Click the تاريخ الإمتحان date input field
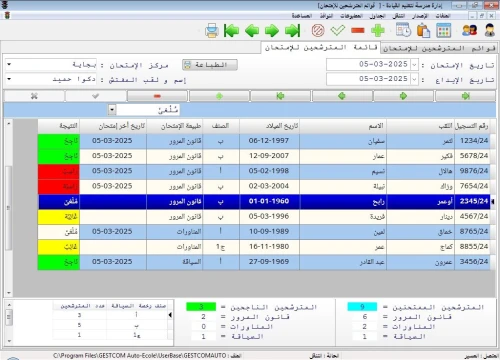Viewport: 500px width, 360px height. 368,65
